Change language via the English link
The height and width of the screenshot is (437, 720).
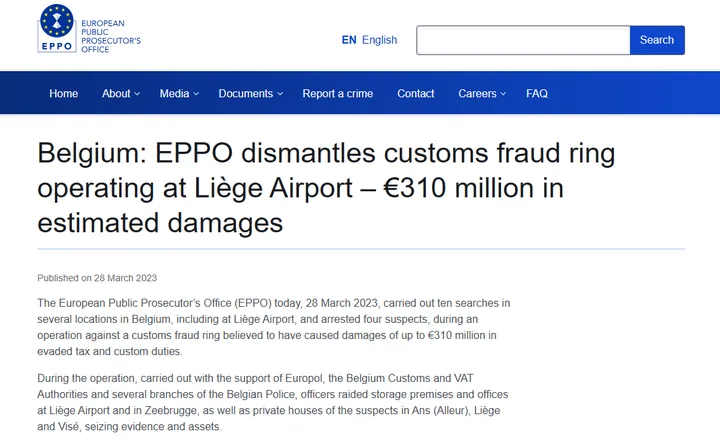click(379, 40)
